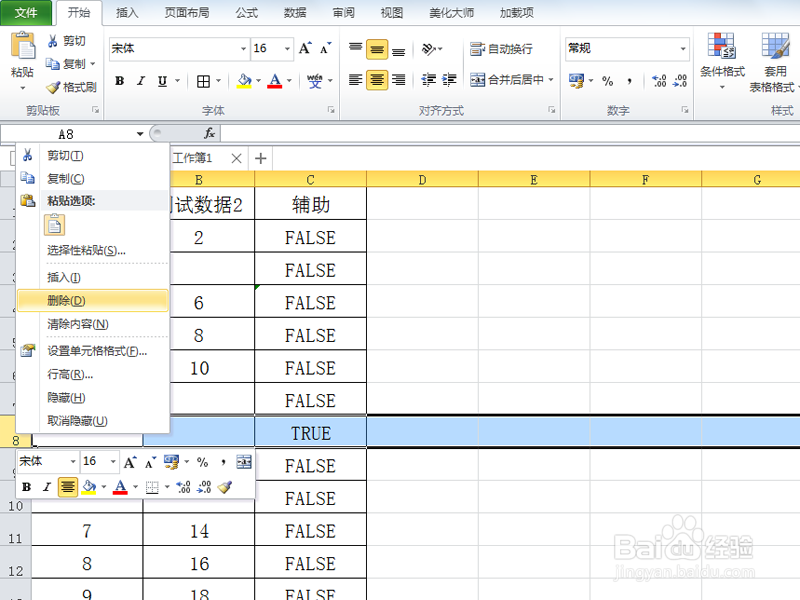
Task: Align text to top in ribbon
Action: tap(356, 49)
